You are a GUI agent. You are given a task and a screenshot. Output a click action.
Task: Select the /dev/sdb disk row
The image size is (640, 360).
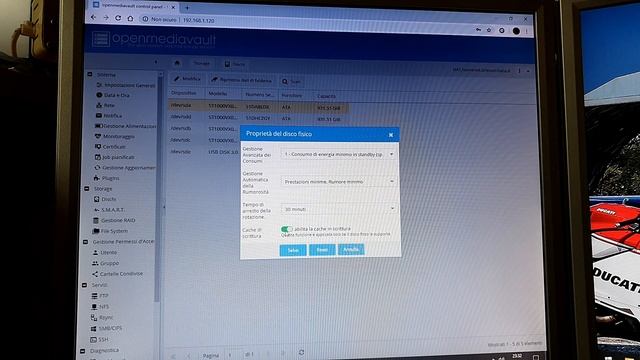pos(204,129)
